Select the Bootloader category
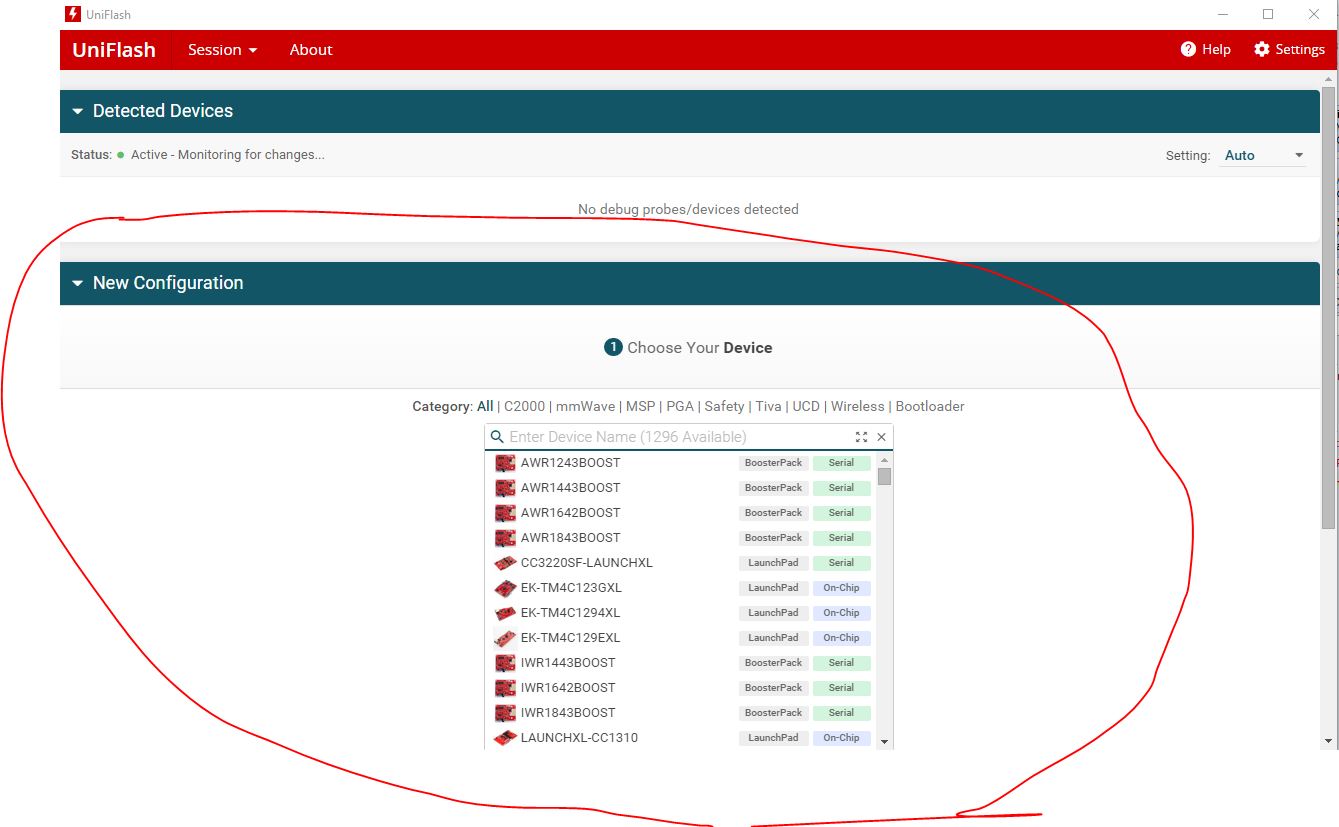 click(x=930, y=406)
